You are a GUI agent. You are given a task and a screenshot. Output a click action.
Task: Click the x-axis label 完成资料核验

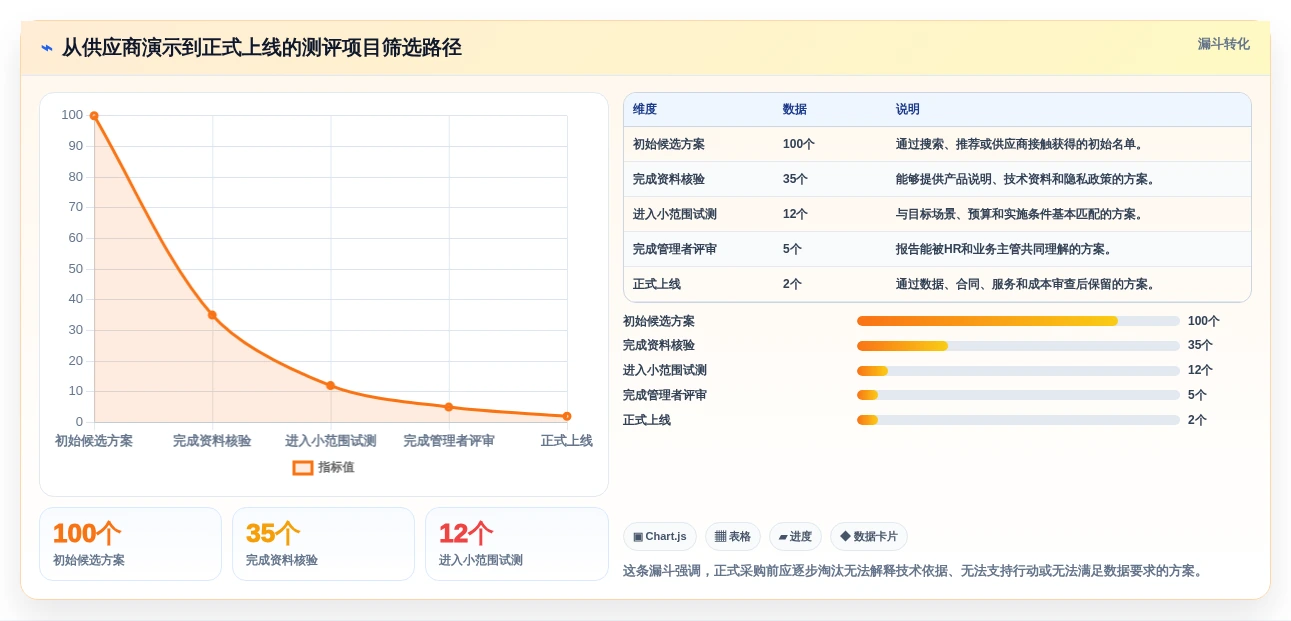[212, 441]
